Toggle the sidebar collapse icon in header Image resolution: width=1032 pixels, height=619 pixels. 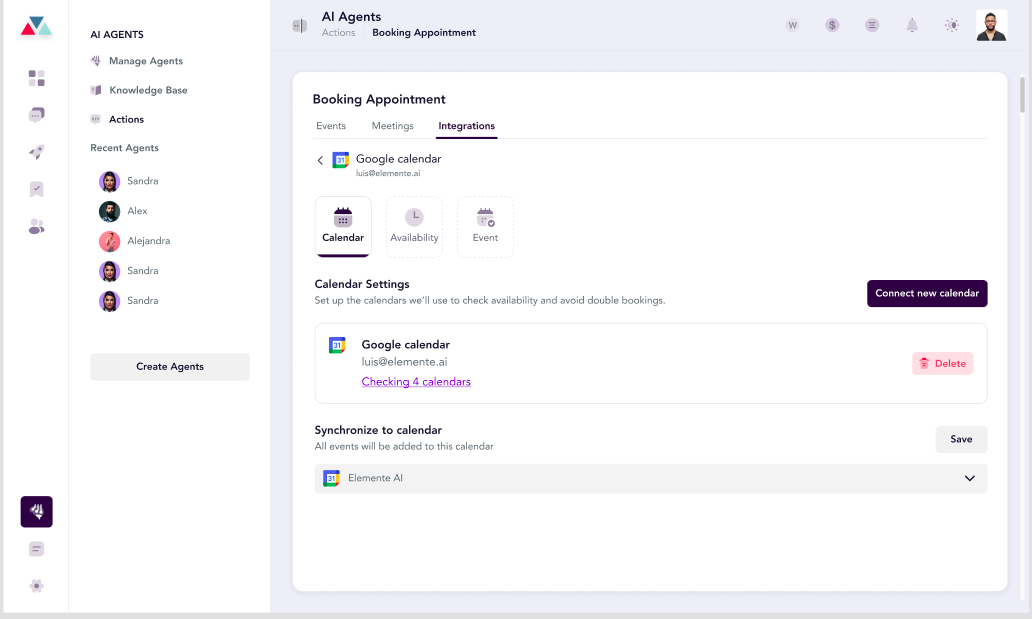(x=299, y=26)
